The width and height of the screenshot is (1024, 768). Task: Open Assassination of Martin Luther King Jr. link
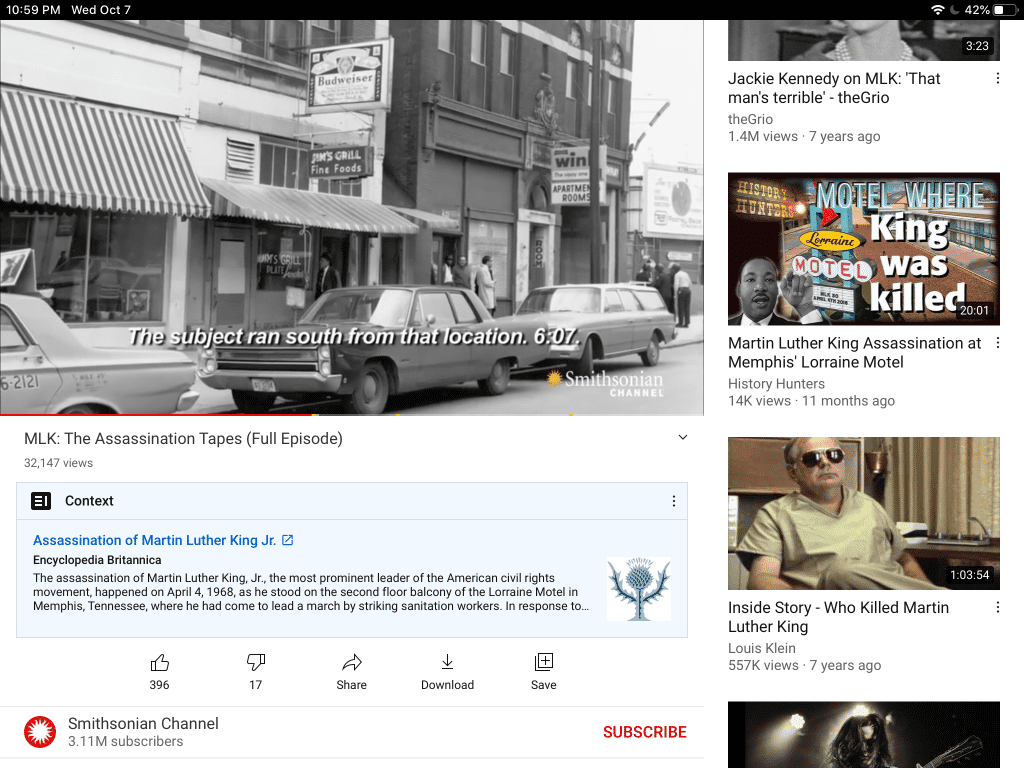pyautogui.click(x=155, y=540)
